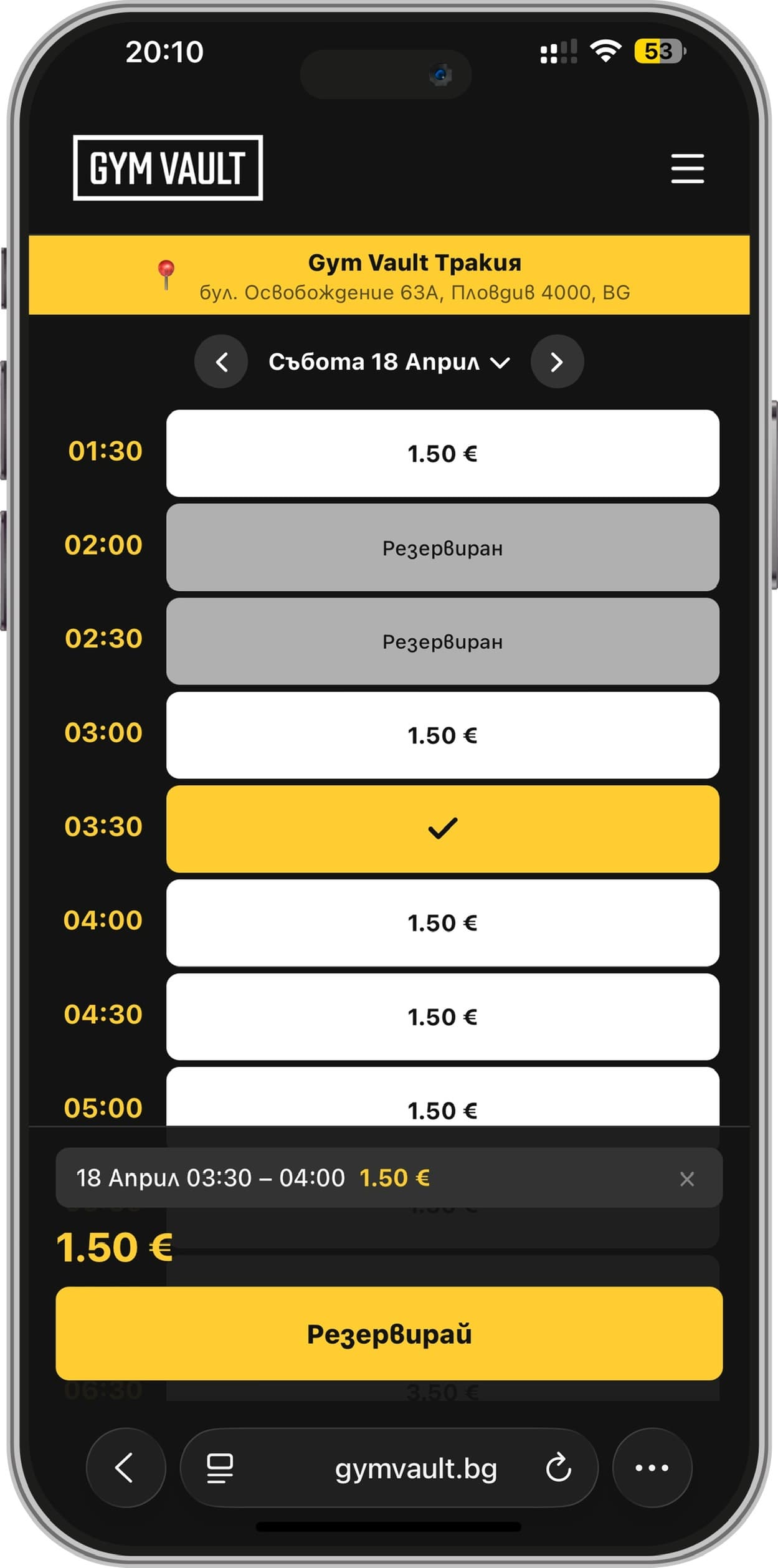The image size is (778, 1568).
Task: Click the GYM VAULT logo
Action: point(168,168)
